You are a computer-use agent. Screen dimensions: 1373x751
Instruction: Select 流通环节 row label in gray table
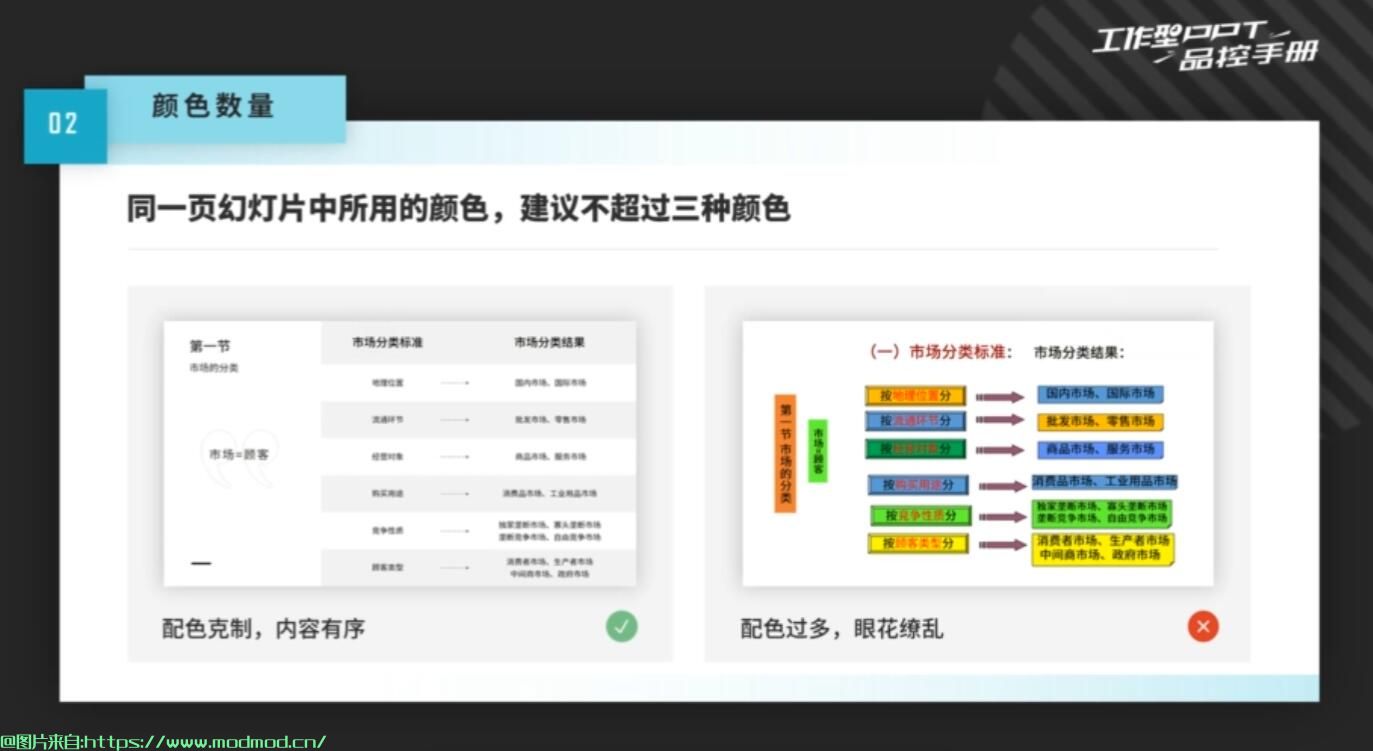coord(387,420)
